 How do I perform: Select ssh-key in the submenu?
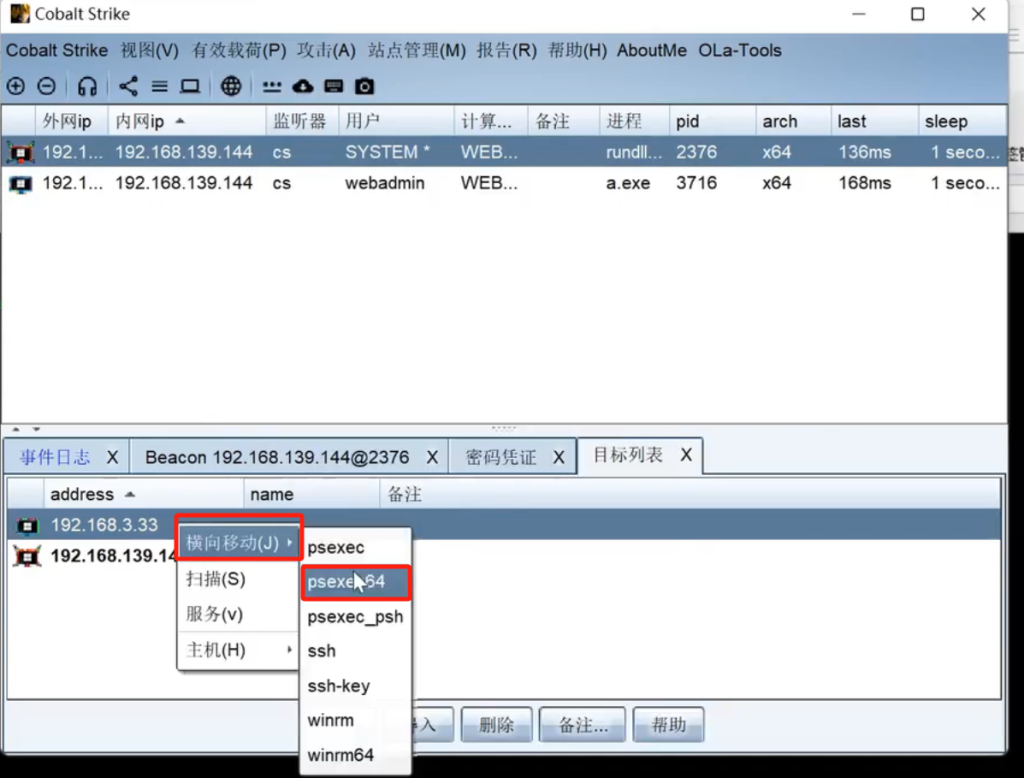(355, 686)
